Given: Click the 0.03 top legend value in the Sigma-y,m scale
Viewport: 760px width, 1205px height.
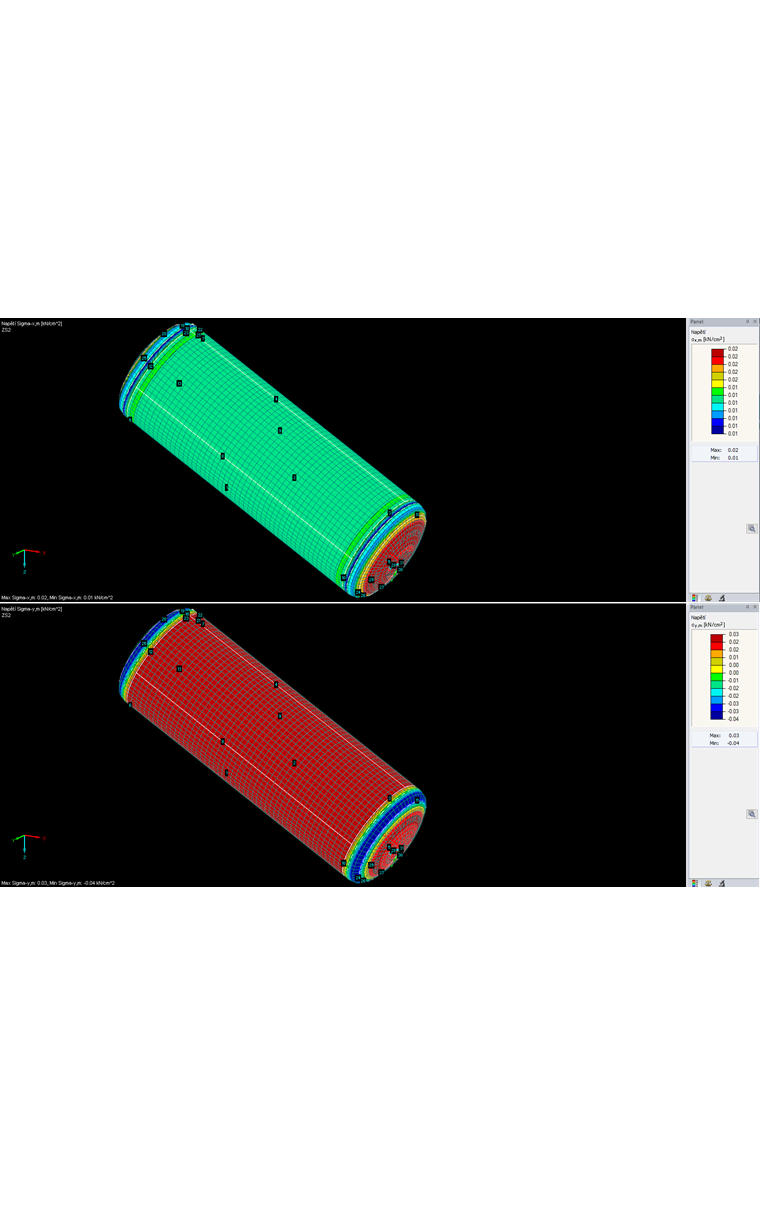Looking at the screenshot, I should pos(733,634).
